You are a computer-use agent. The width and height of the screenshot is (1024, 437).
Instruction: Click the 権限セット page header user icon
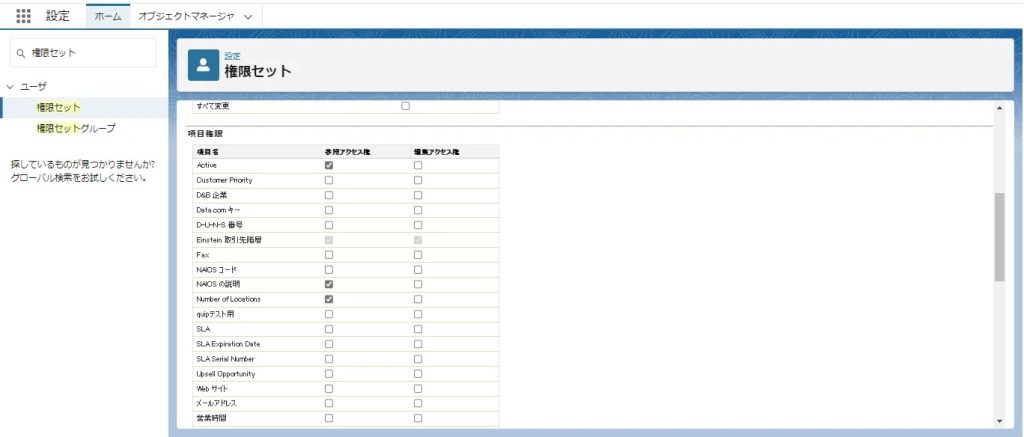pyautogui.click(x=203, y=65)
